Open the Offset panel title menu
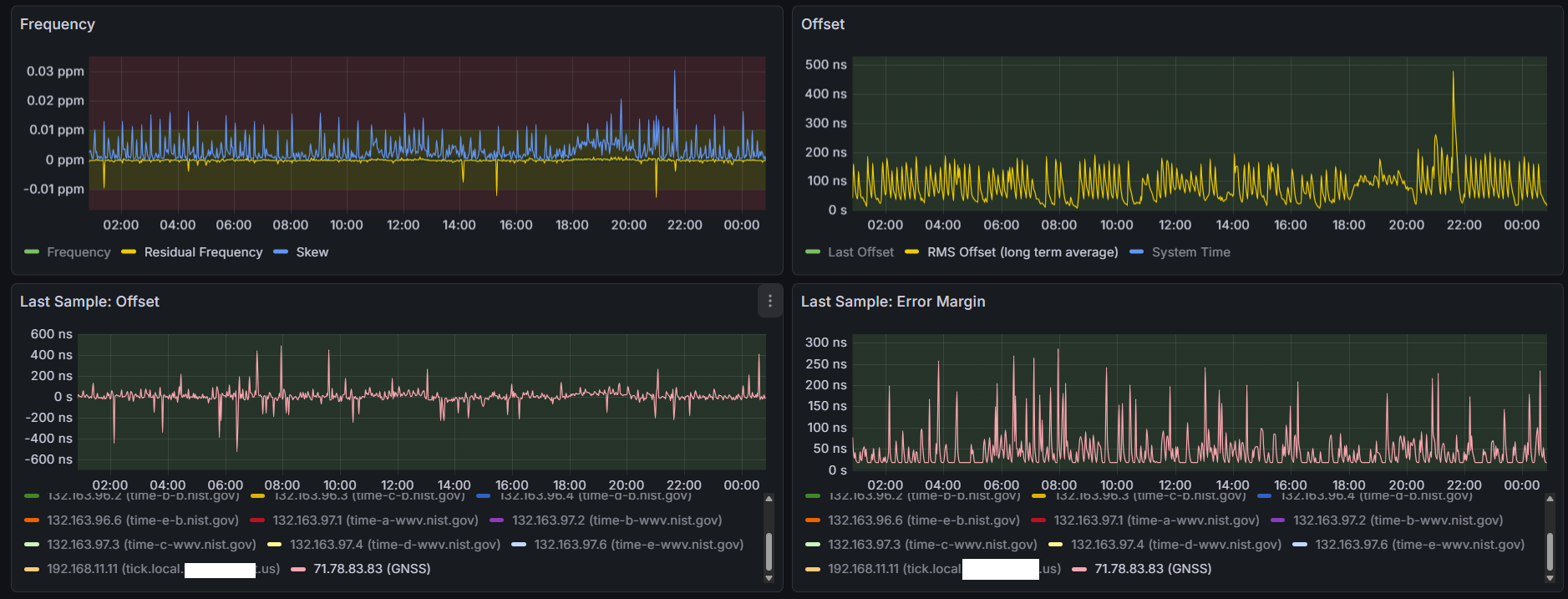 tap(823, 24)
